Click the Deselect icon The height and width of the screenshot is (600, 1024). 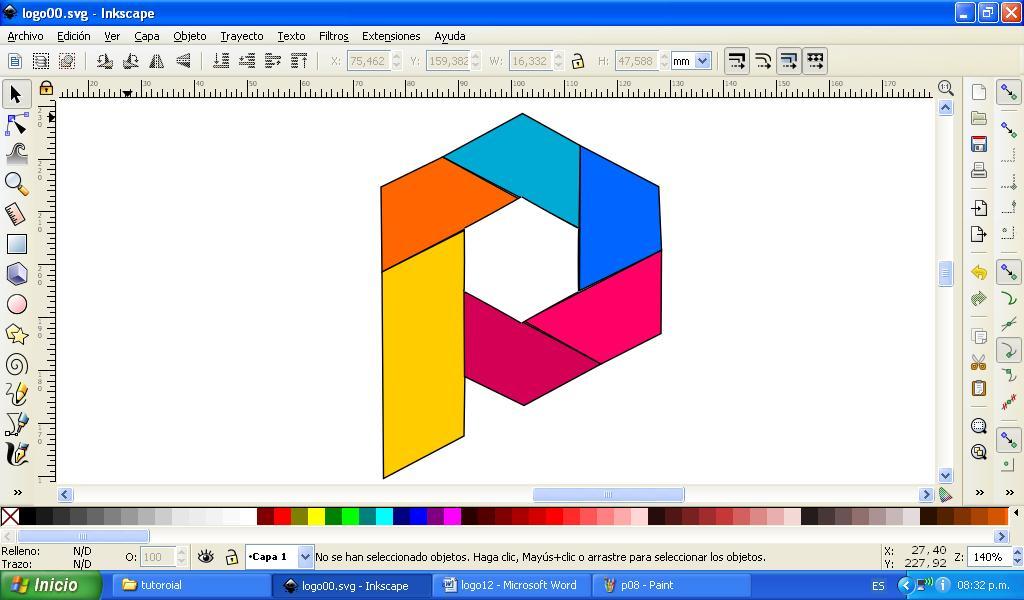point(67,61)
